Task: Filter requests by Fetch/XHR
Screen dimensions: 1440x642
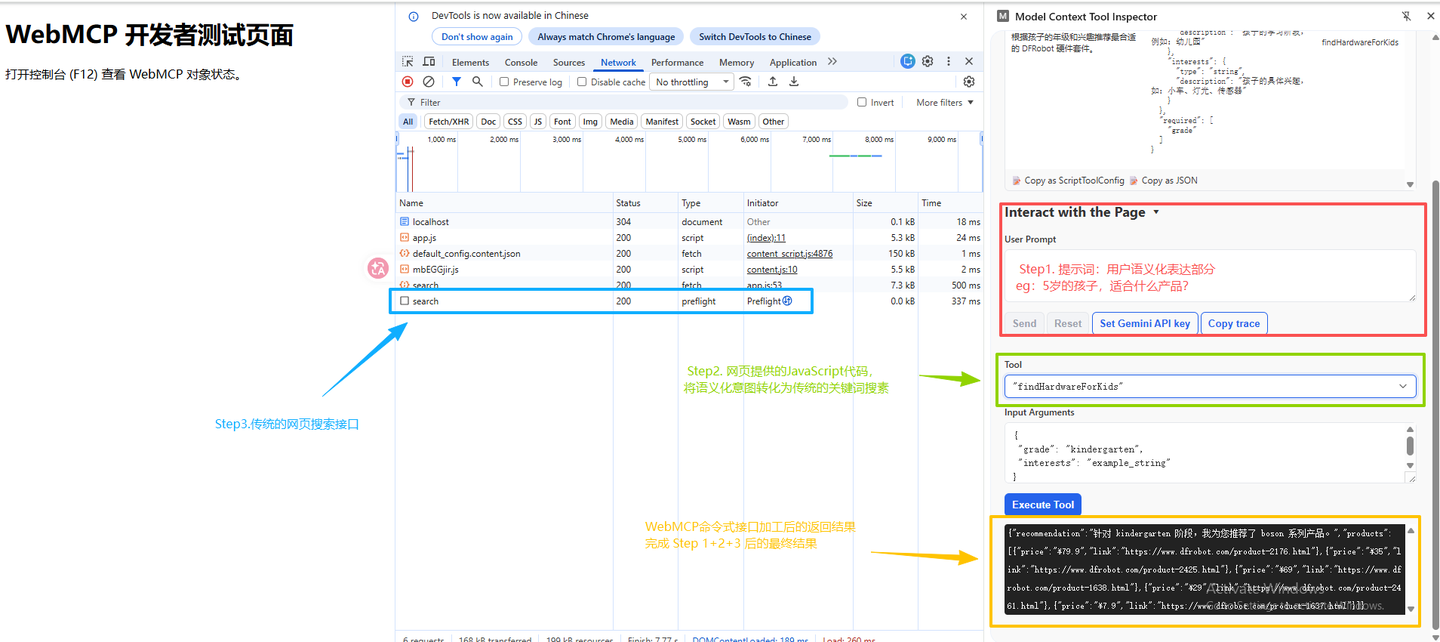Action: (448, 122)
